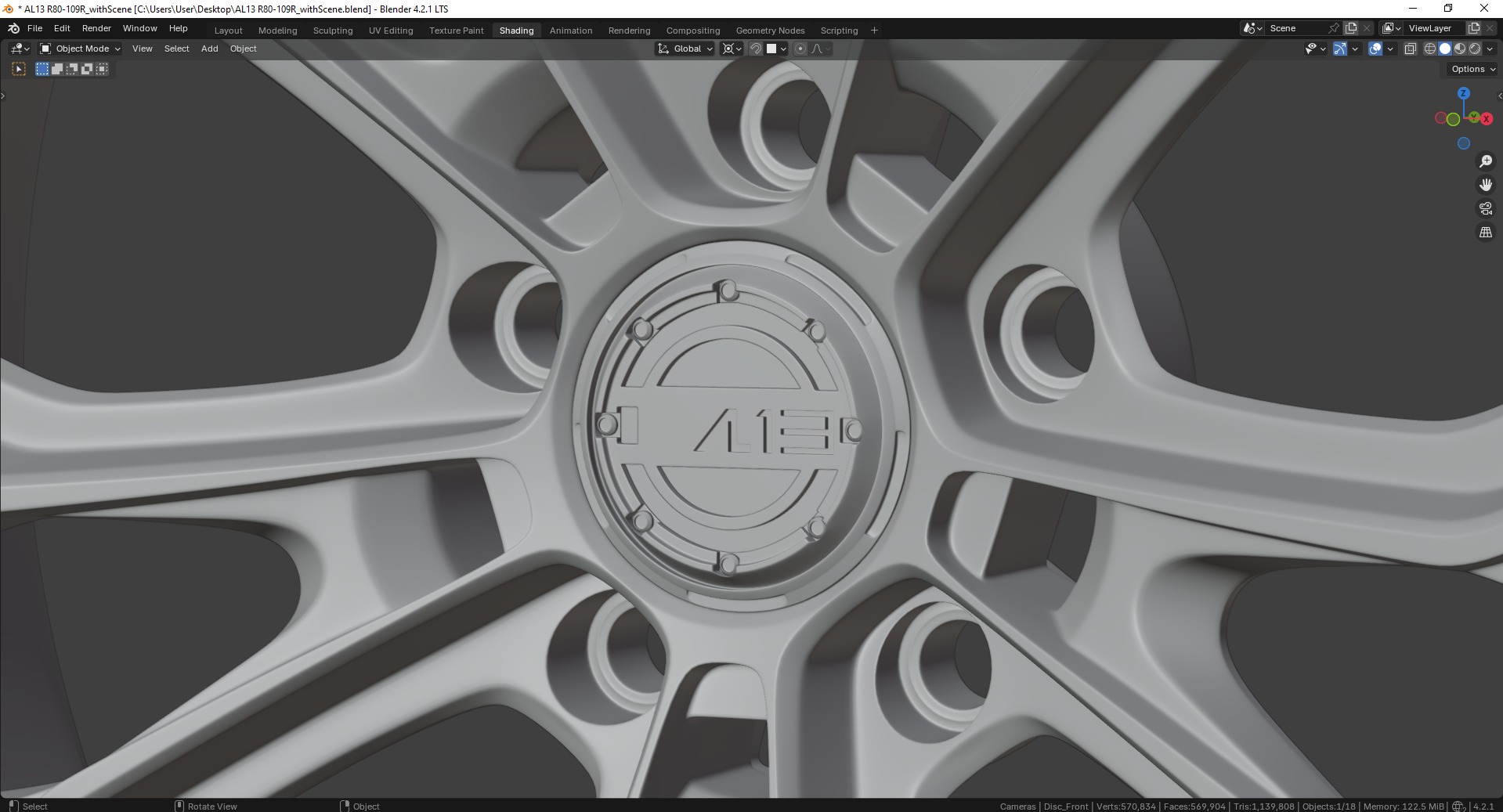The width and height of the screenshot is (1503, 812).
Task: Open the snapping options dropdown
Action: [777, 49]
